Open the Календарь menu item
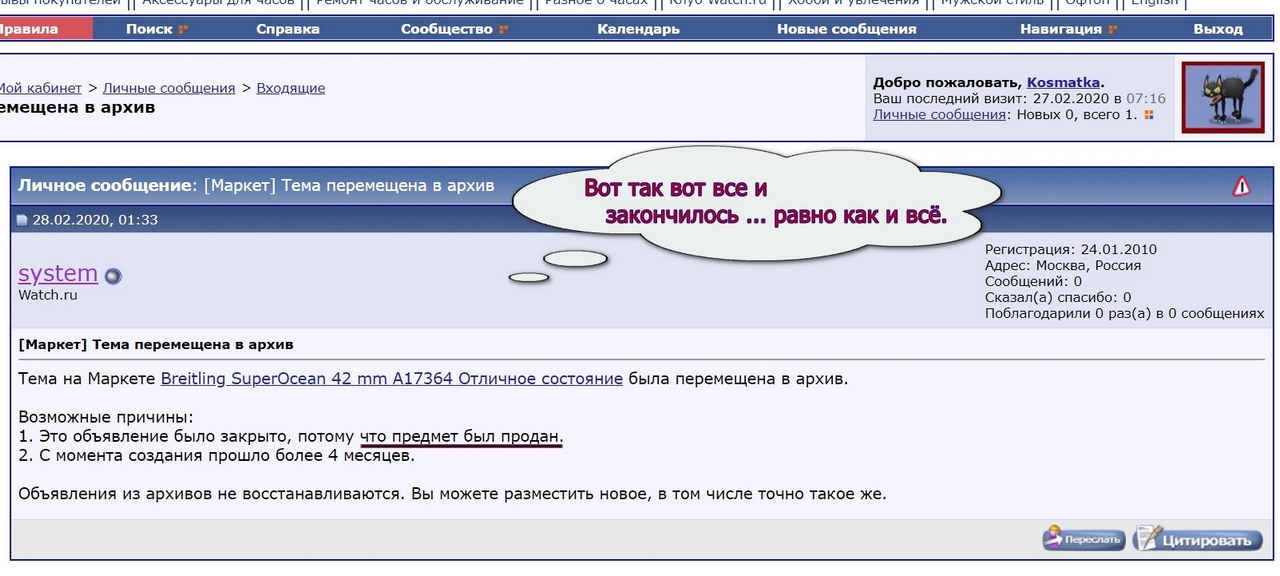 [638, 29]
